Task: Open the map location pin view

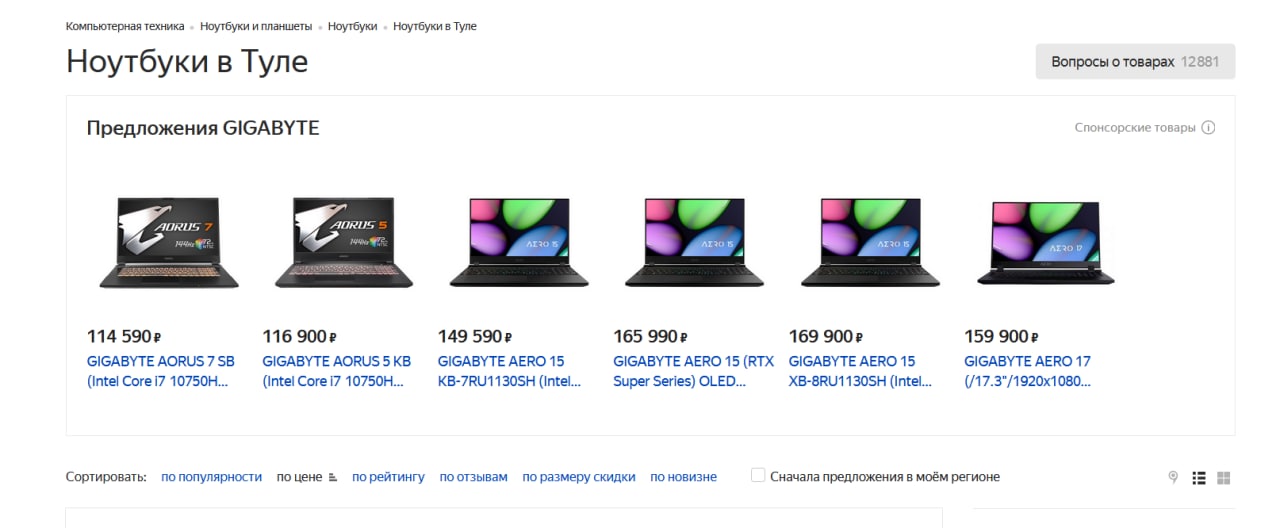Action: tap(1173, 478)
